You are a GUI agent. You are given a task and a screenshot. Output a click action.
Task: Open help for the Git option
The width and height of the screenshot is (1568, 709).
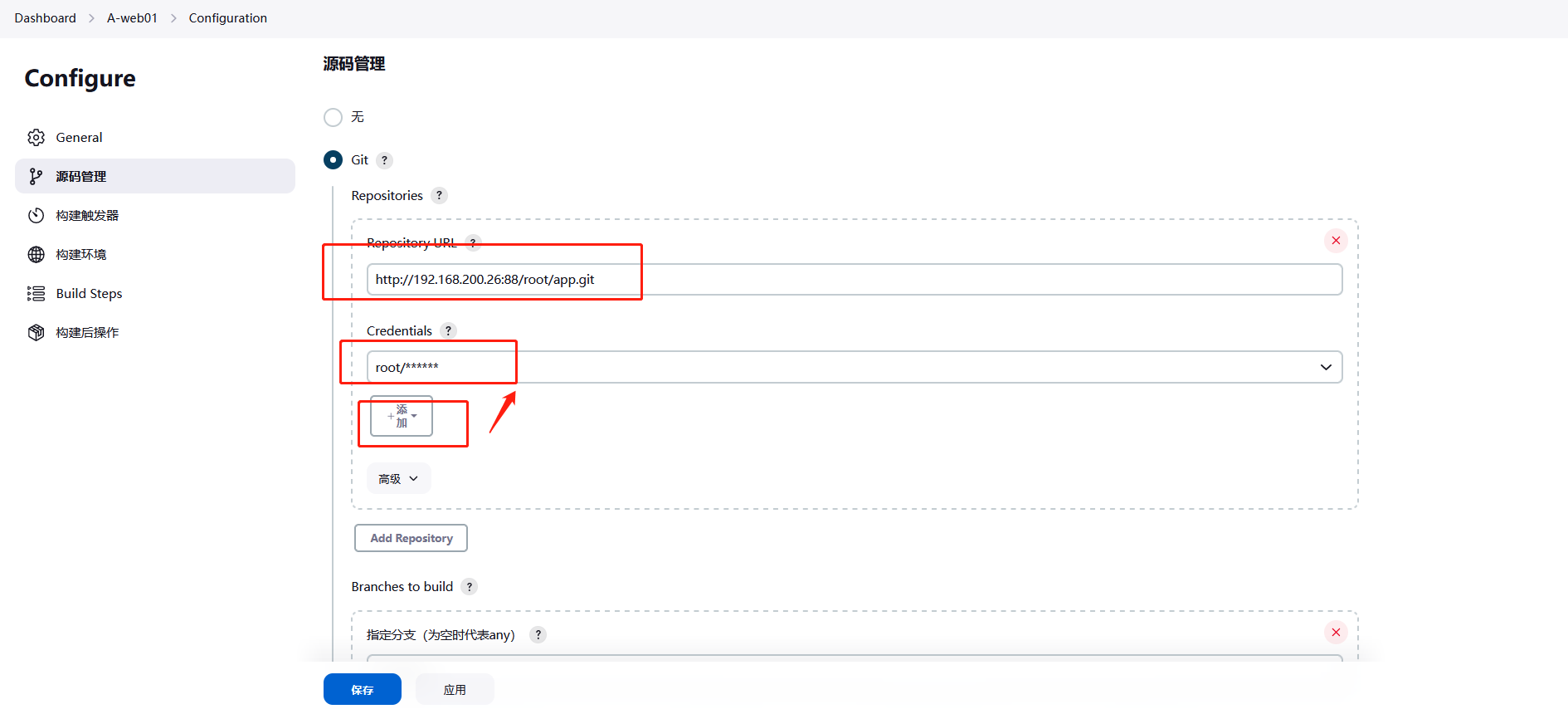[x=384, y=160]
